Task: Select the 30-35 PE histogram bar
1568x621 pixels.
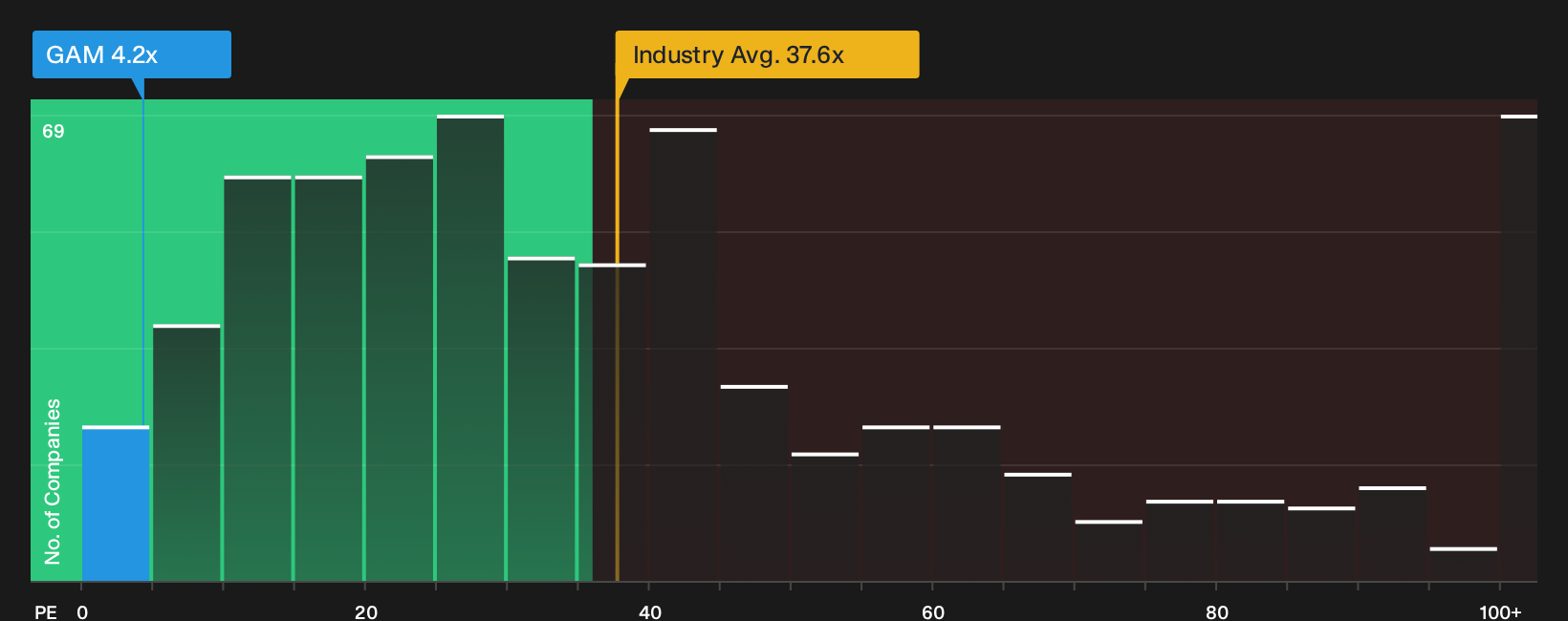Action: [541, 419]
